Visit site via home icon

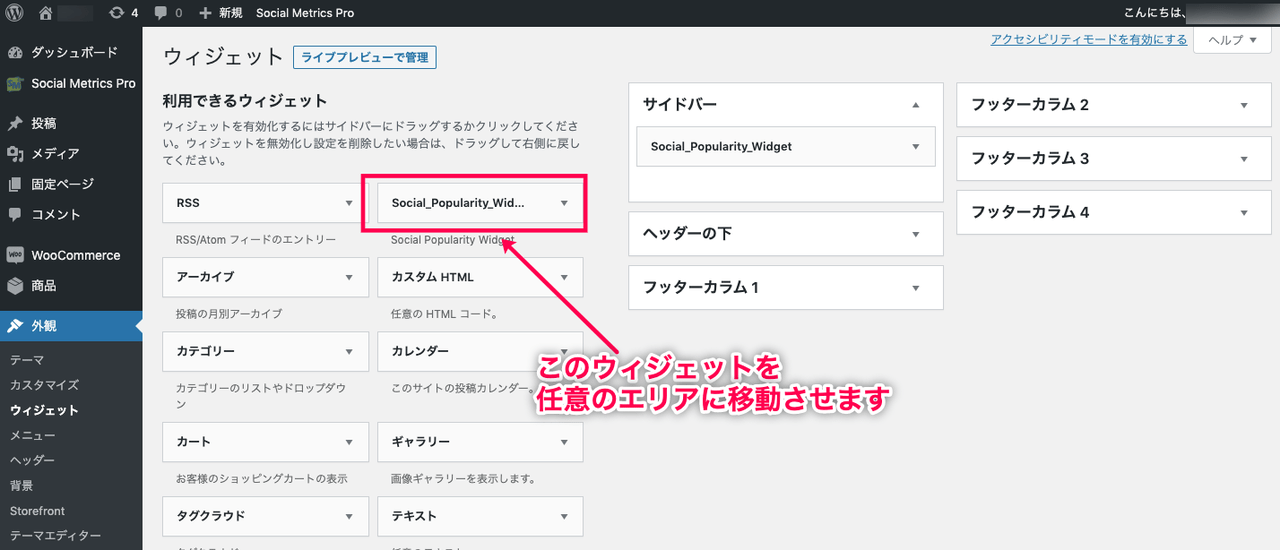[x=45, y=13]
